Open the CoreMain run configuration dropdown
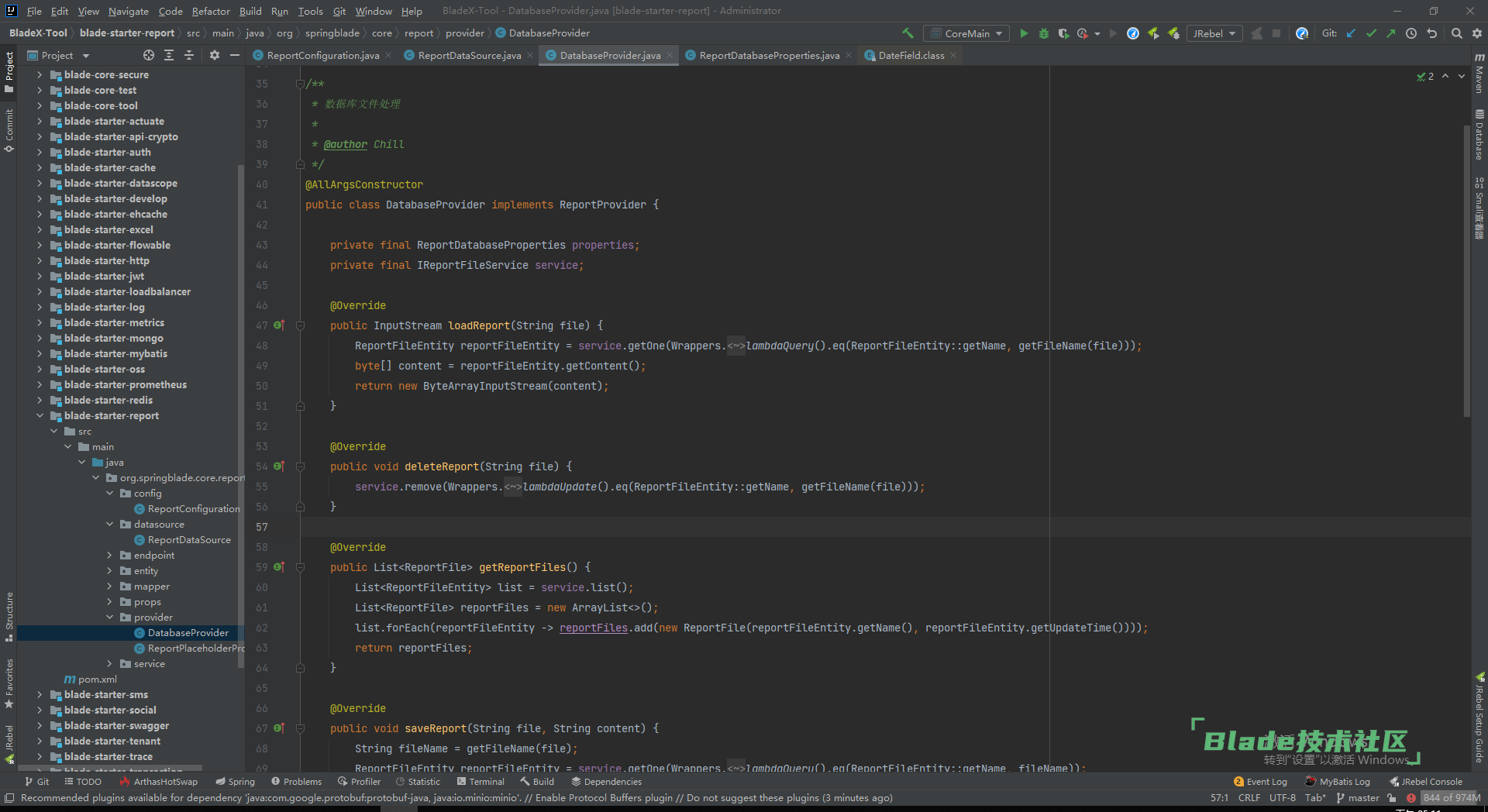Screen dimensions: 1488x812 tap(967, 33)
